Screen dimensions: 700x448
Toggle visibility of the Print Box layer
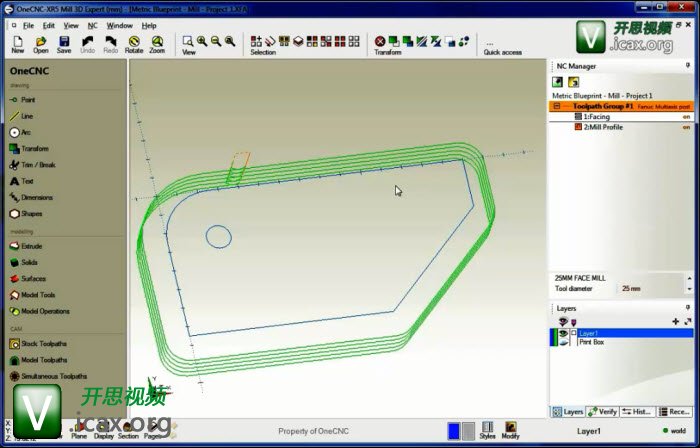(563, 342)
